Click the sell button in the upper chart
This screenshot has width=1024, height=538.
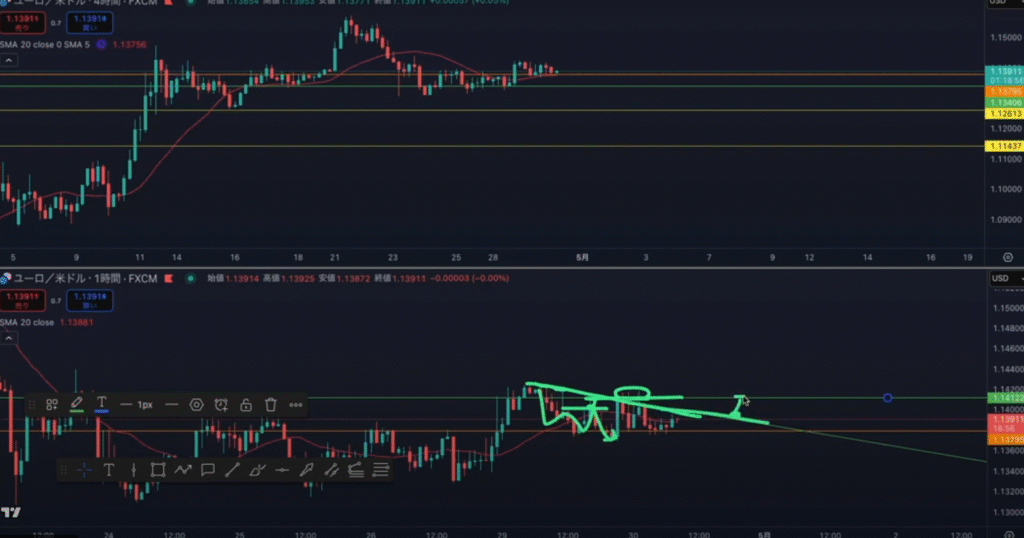[23, 23]
